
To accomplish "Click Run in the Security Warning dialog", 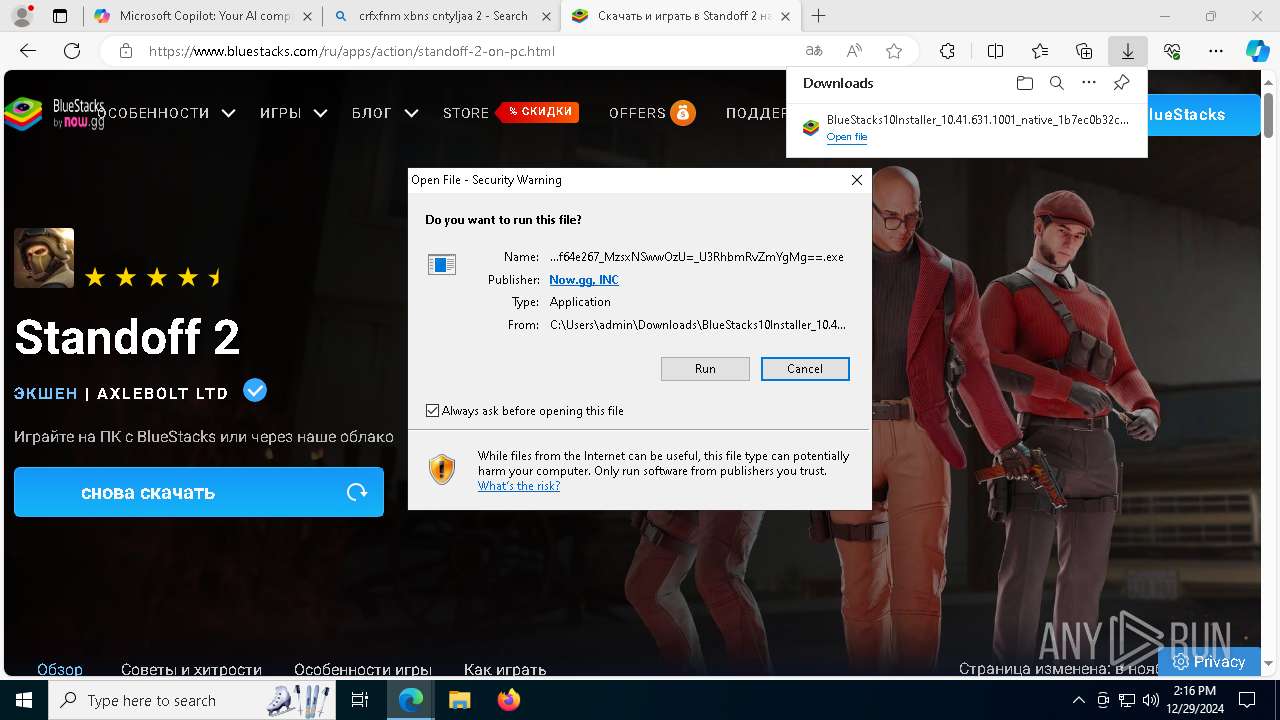I will pos(705,369).
